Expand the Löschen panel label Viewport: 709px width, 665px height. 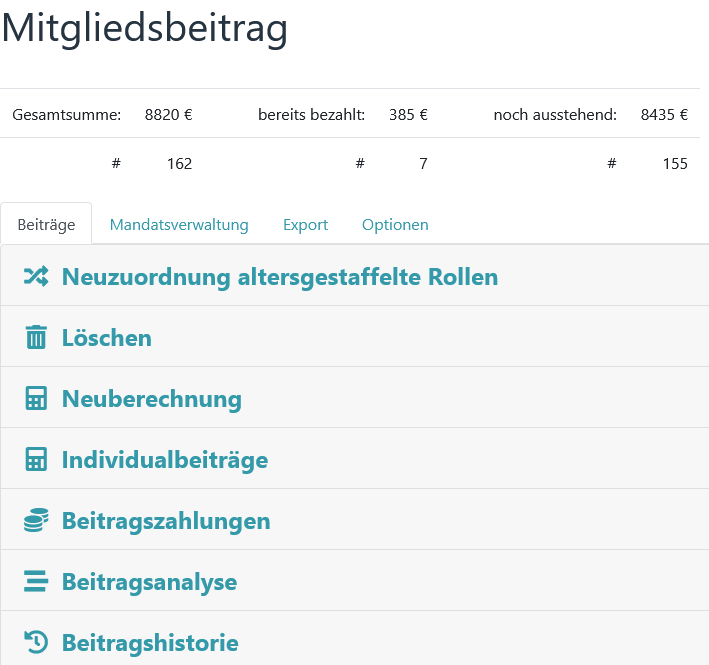(x=107, y=338)
